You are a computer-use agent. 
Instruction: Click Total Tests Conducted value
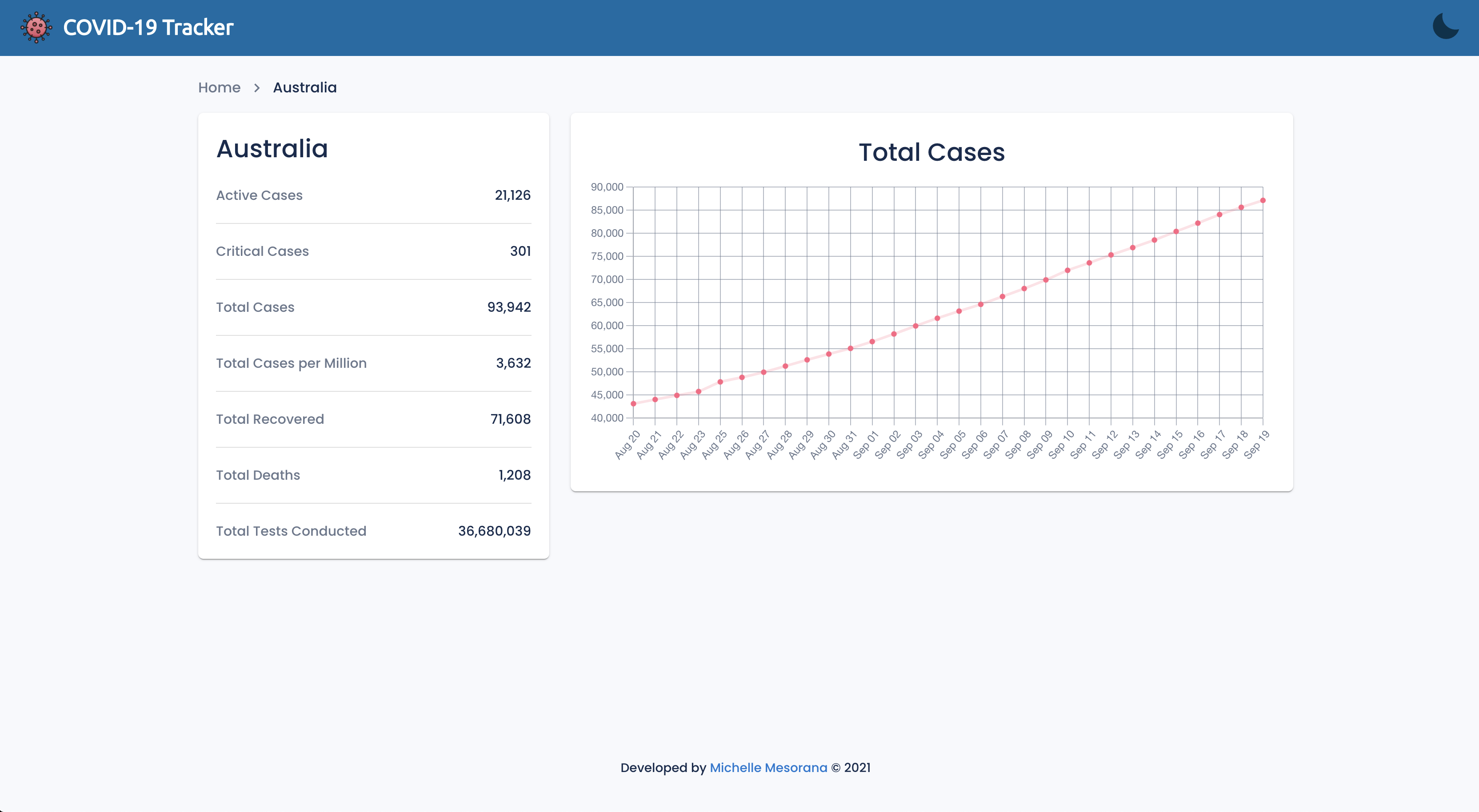tap(494, 531)
